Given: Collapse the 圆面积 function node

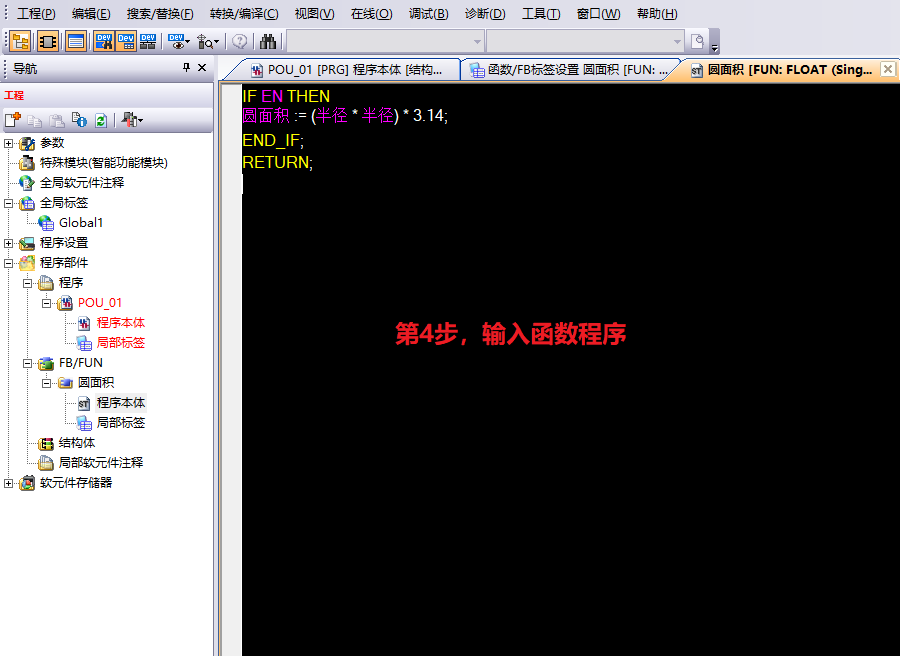Looking at the screenshot, I should pos(46,383).
